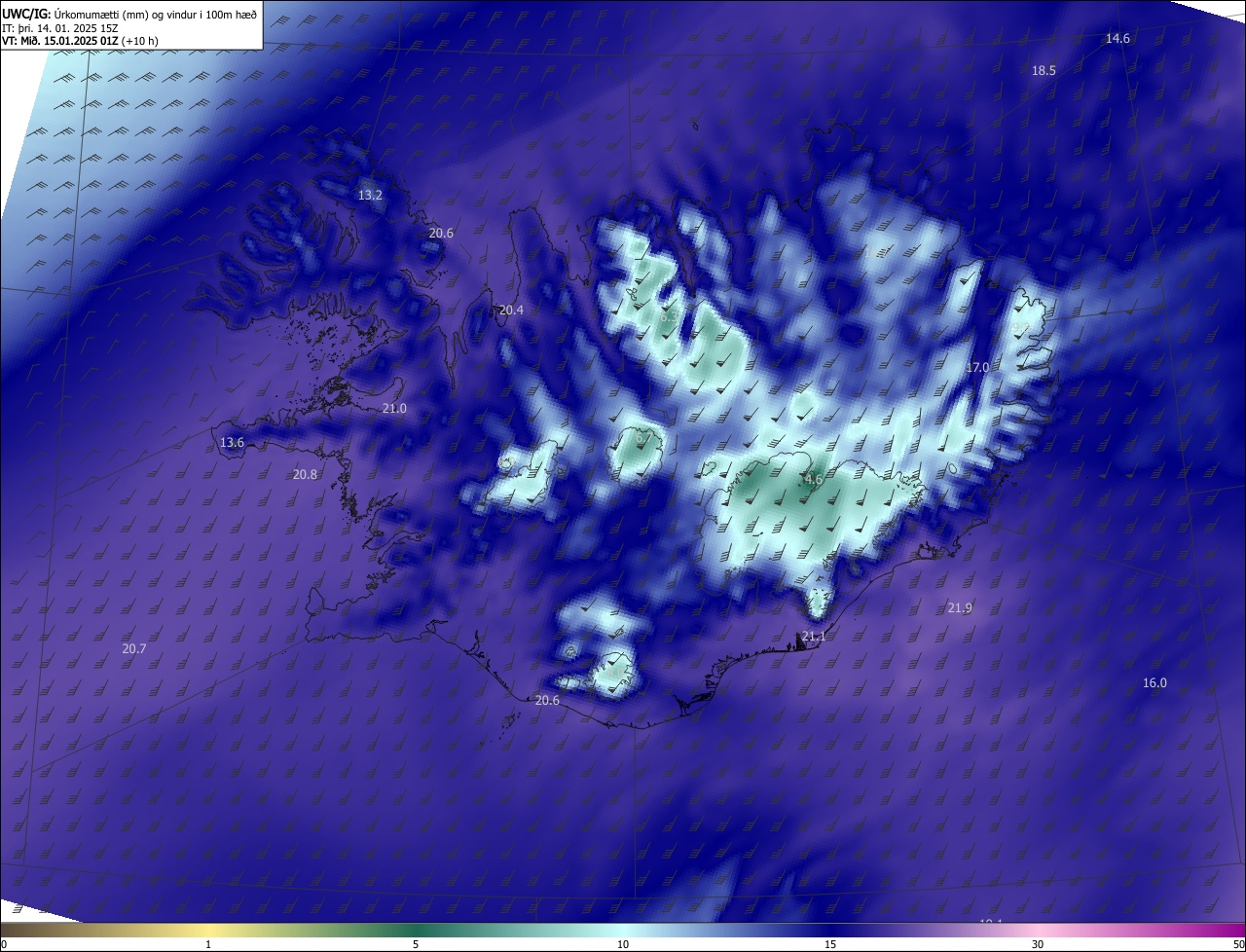Click the 17.0 value on the map

pyautogui.click(x=977, y=368)
